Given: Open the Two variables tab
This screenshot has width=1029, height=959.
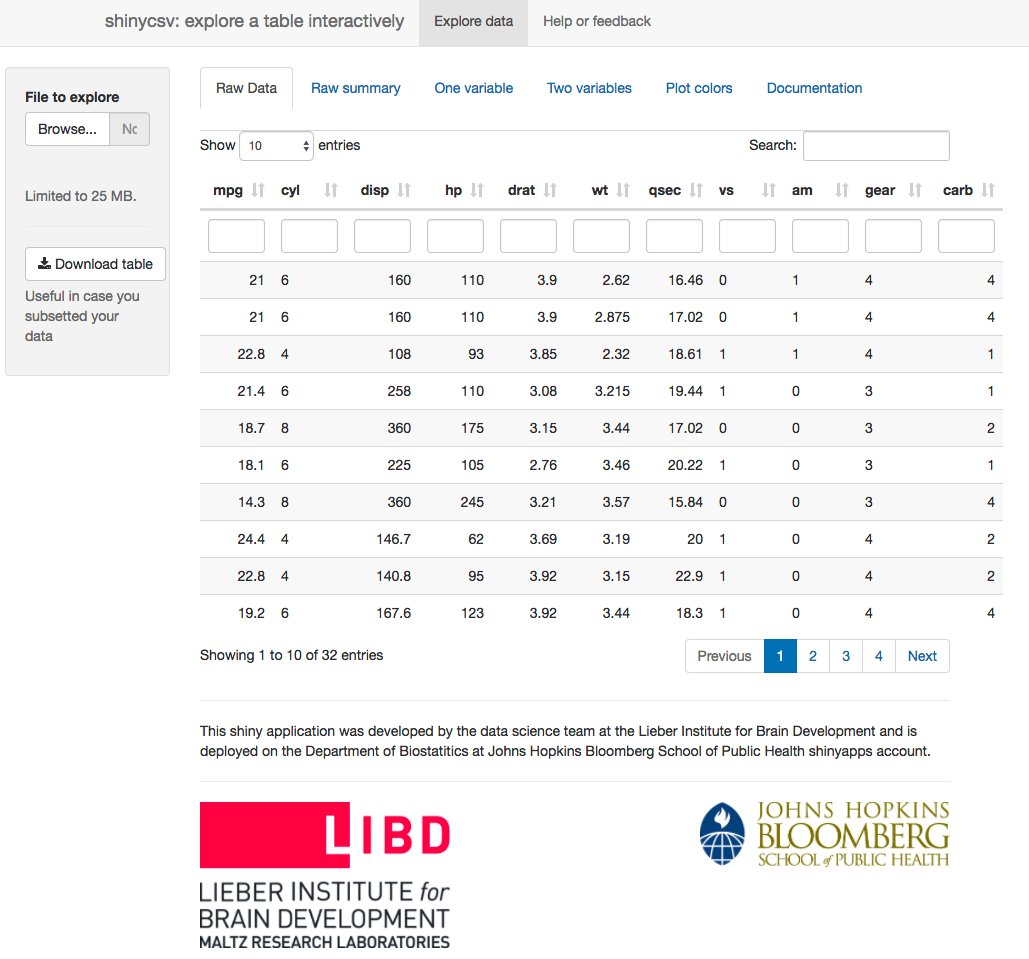Looking at the screenshot, I should pos(589,88).
